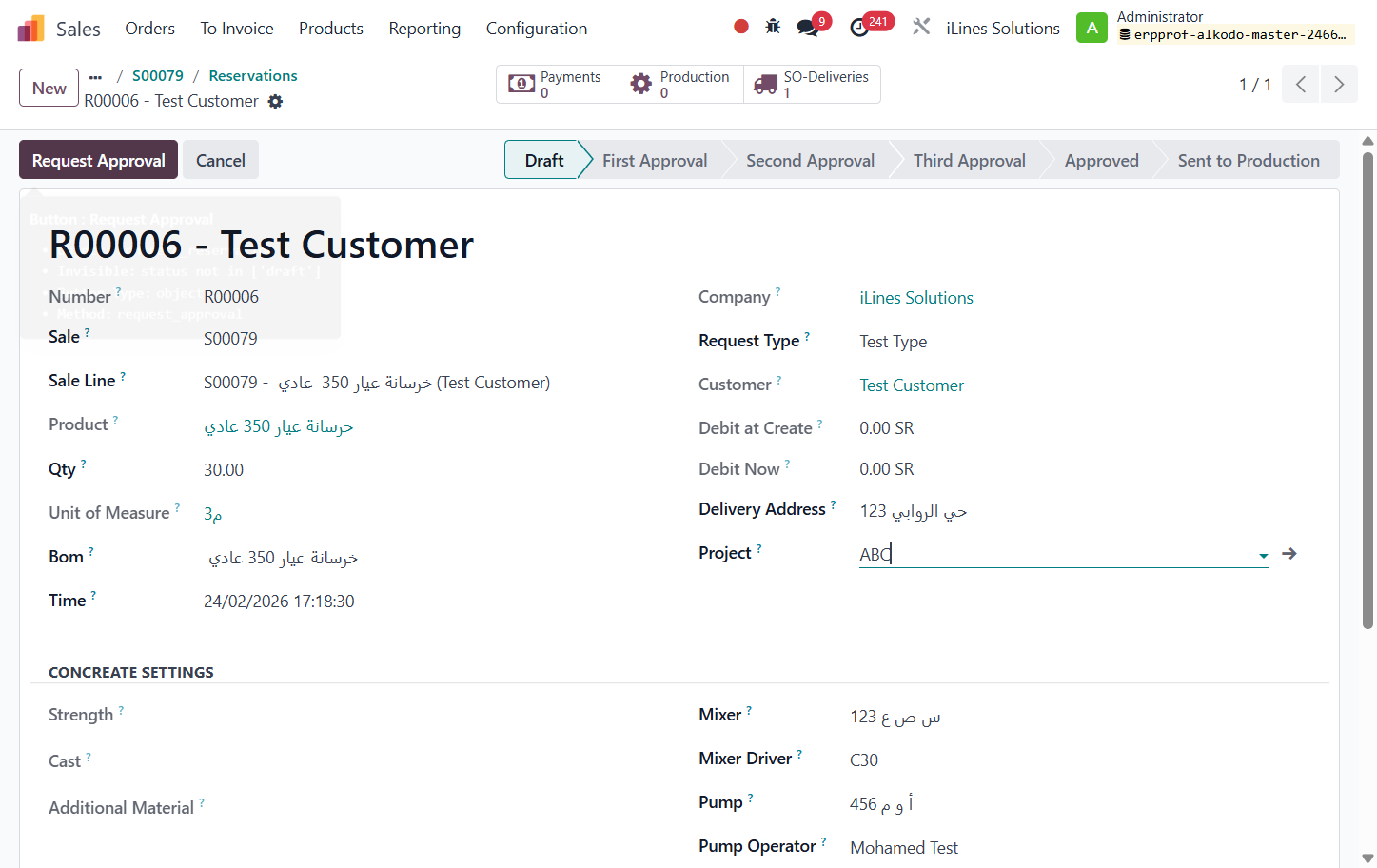Open the conversations messages icon
The width and height of the screenshot is (1377, 868).
pyautogui.click(x=808, y=28)
